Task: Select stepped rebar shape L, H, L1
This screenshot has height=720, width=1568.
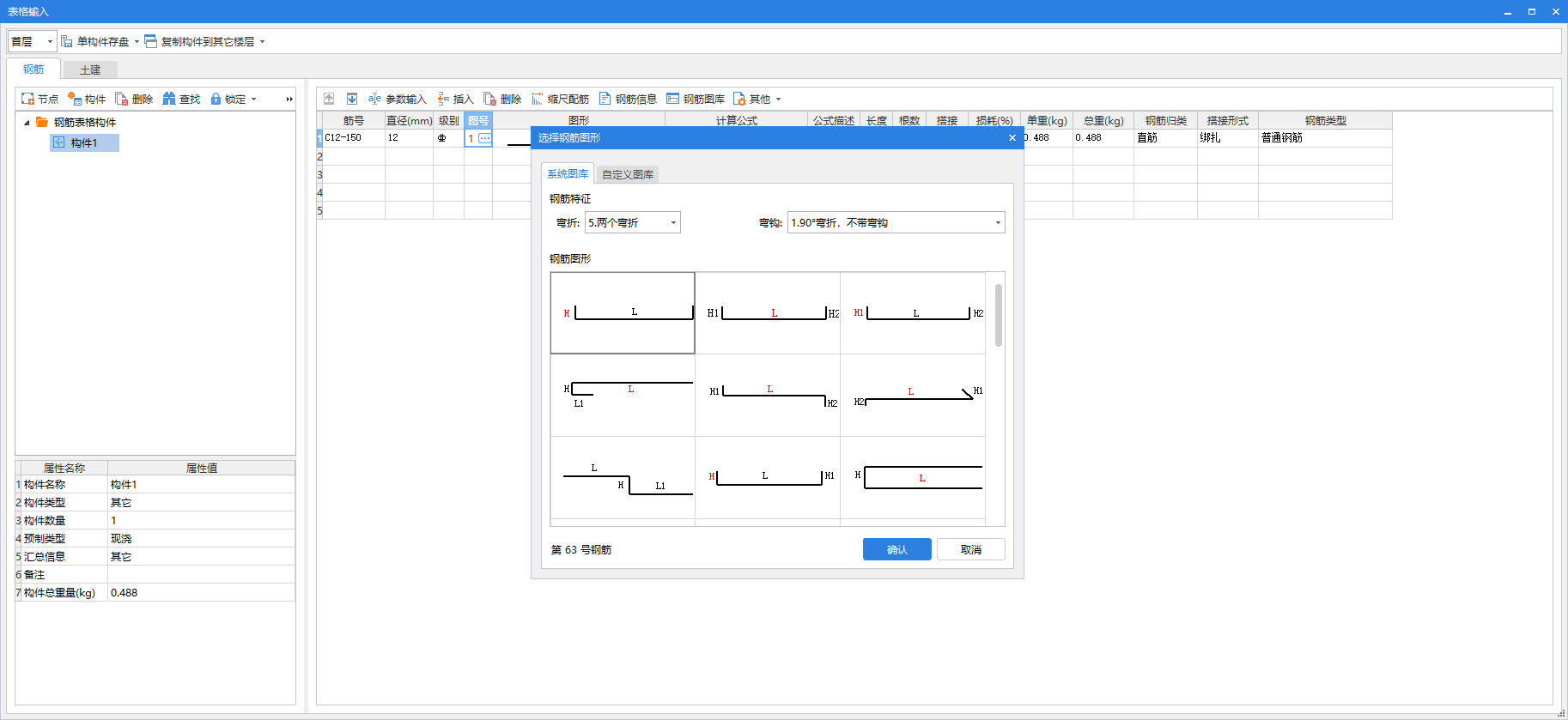Action: click(x=623, y=477)
